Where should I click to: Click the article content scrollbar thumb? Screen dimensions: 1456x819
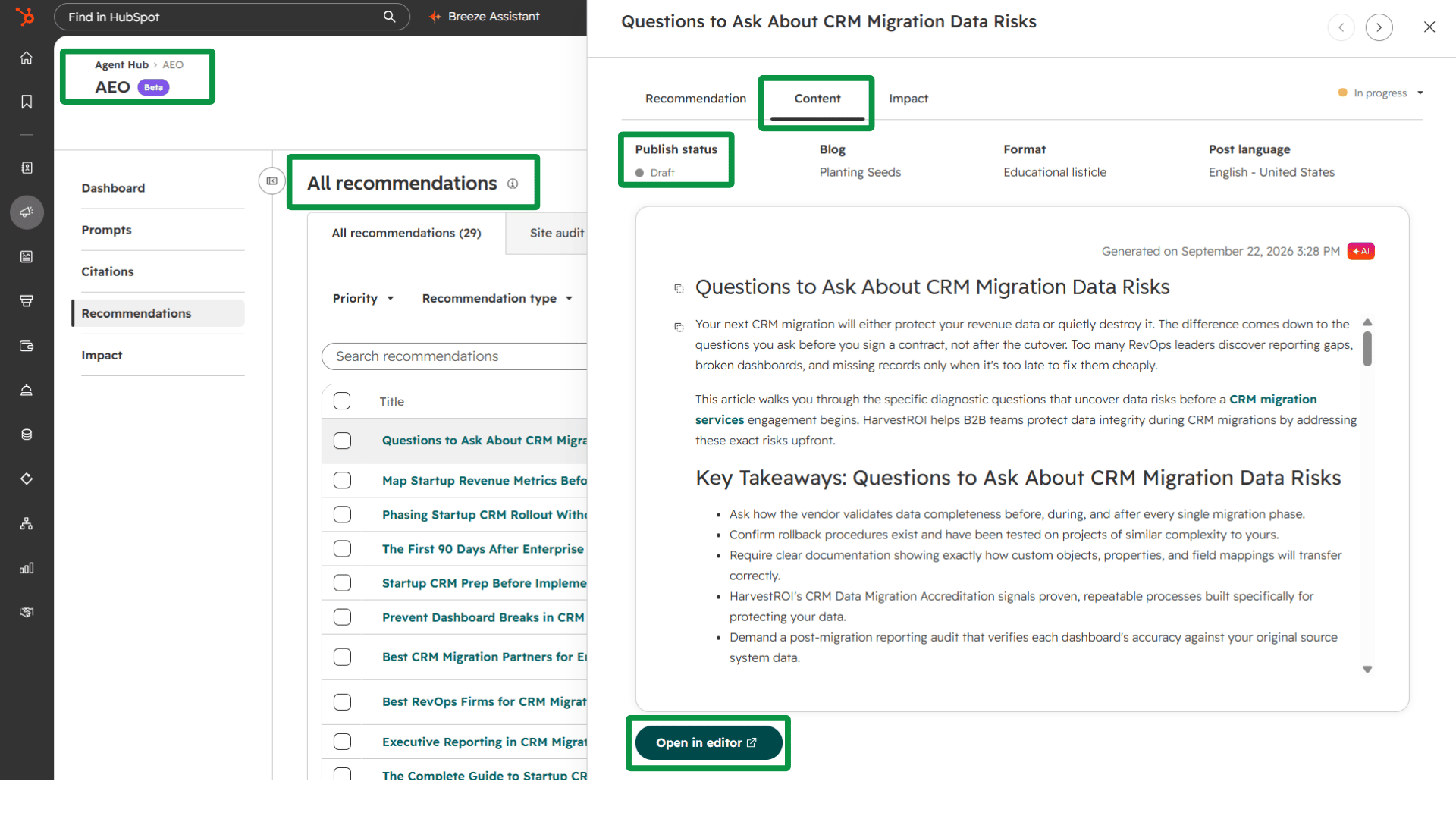1367,349
